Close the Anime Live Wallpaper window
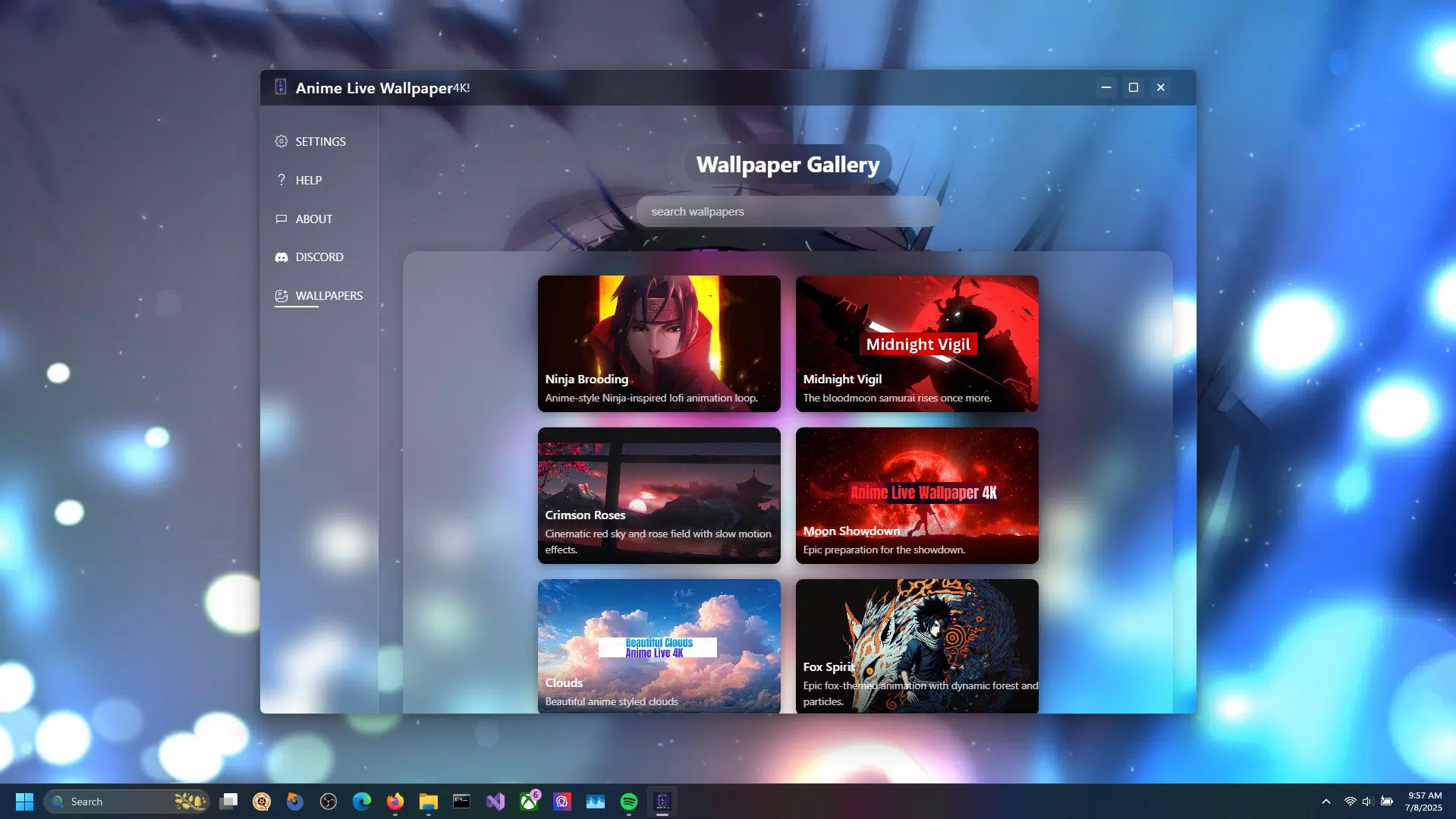Screen dimensions: 1456x819 coord(1161,87)
